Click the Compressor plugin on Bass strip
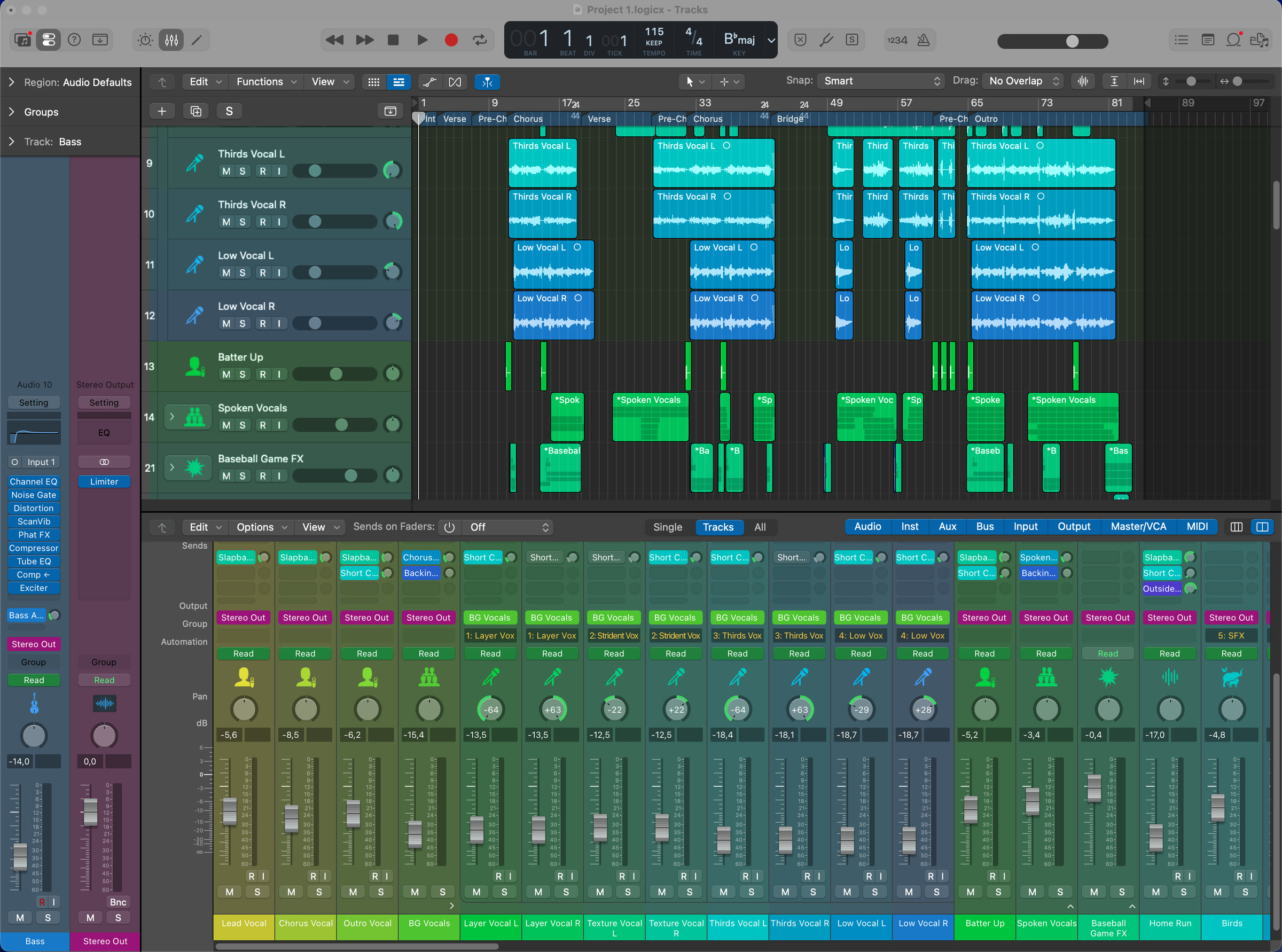This screenshot has width=1282, height=952. (x=34, y=548)
